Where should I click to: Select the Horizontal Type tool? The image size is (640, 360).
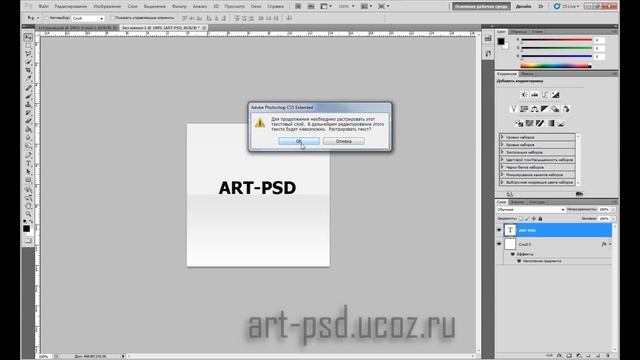click(x=28, y=163)
